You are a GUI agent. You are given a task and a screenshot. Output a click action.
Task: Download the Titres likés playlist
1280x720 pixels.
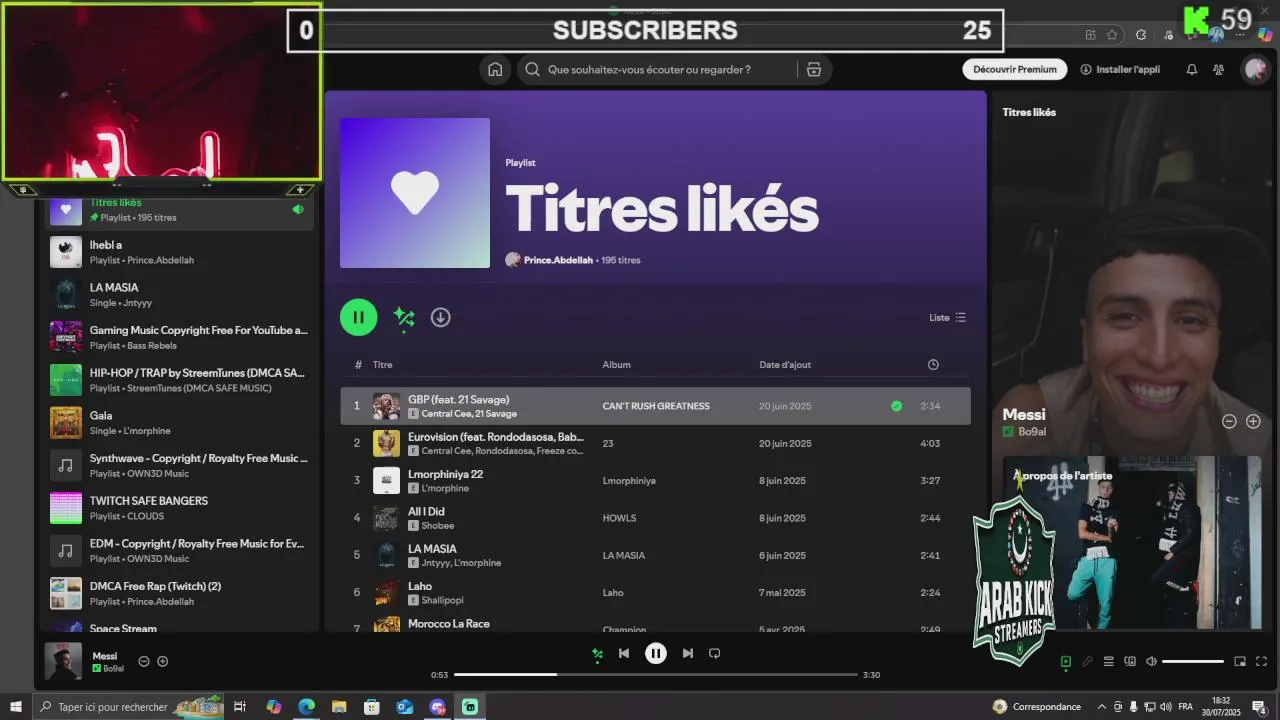tap(440, 317)
